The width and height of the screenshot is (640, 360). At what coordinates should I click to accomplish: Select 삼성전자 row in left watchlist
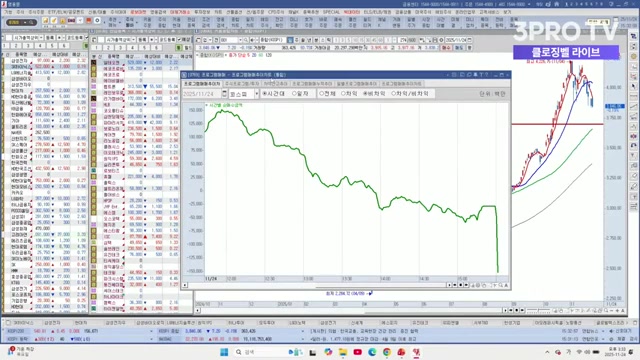tap(45, 60)
